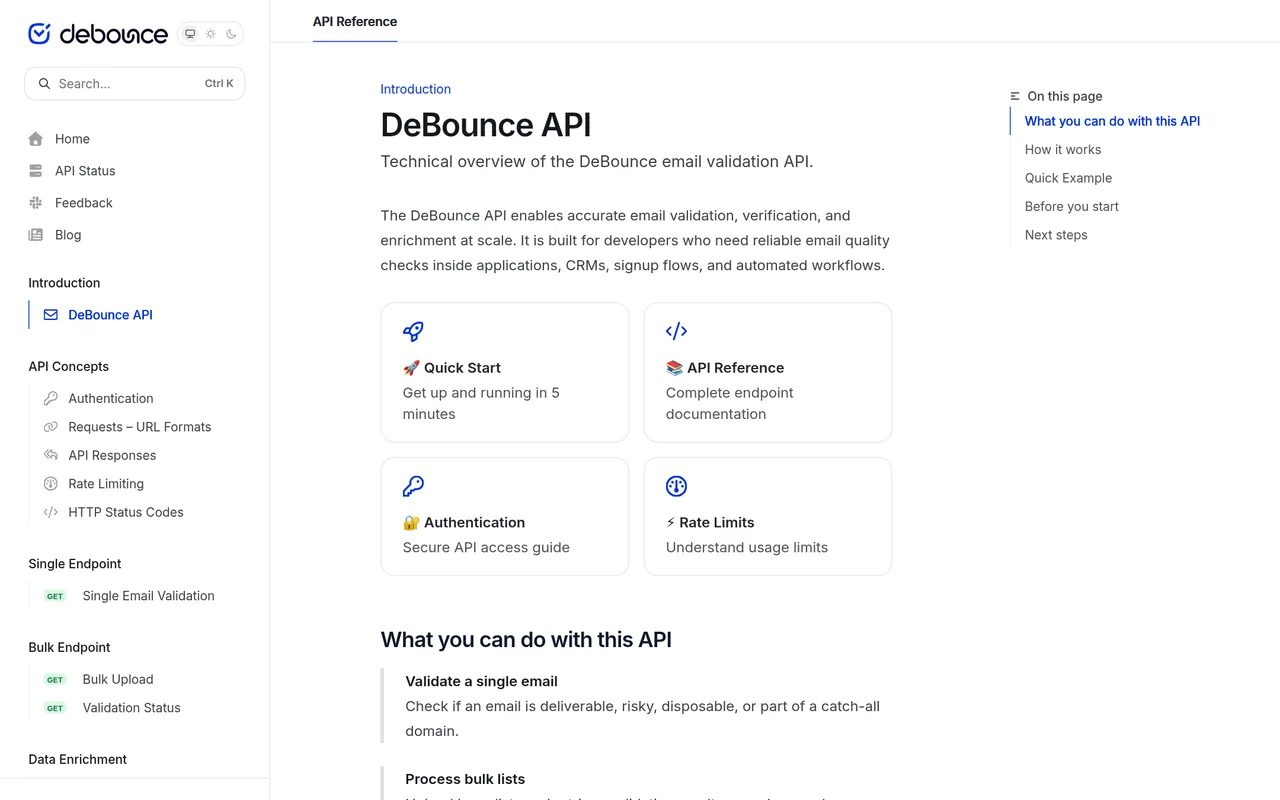Open the Rate Limits card title
1280x800 pixels.
click(x=716, y=522)
